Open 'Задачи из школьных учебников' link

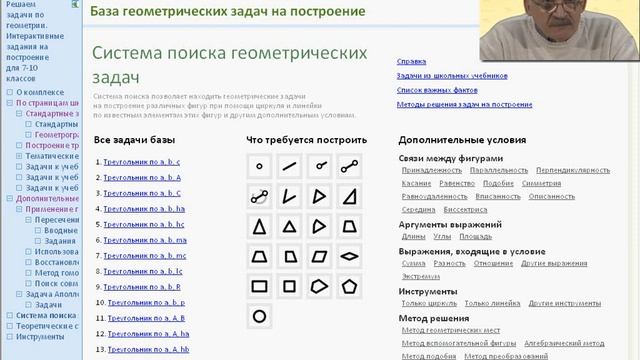(x=452, y=76)
